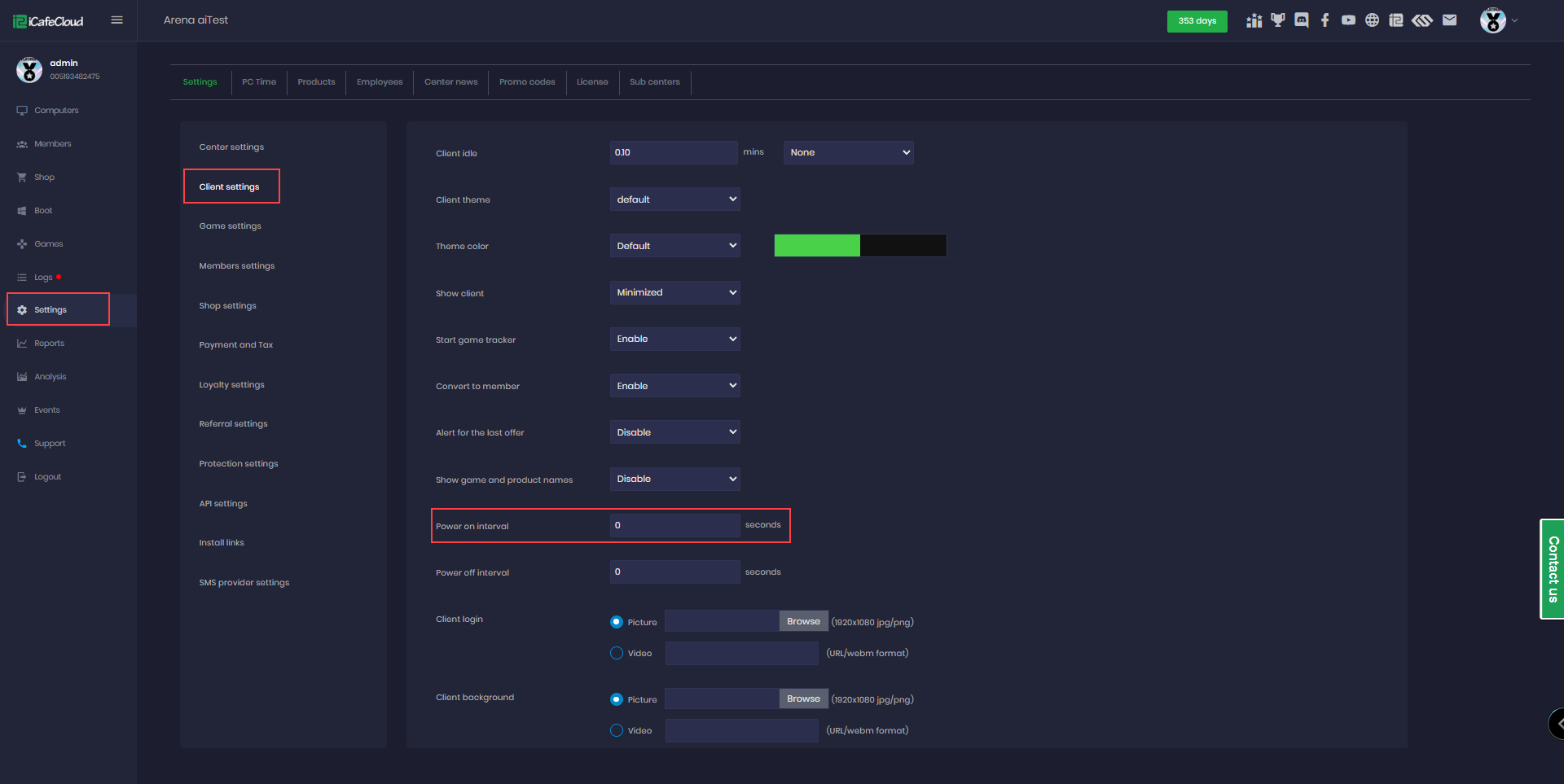Image resolution: width=1564 pixels, height=784 pixels.
Task: Click the trophy icon in top bar
Action: [x=1278, y=20]
